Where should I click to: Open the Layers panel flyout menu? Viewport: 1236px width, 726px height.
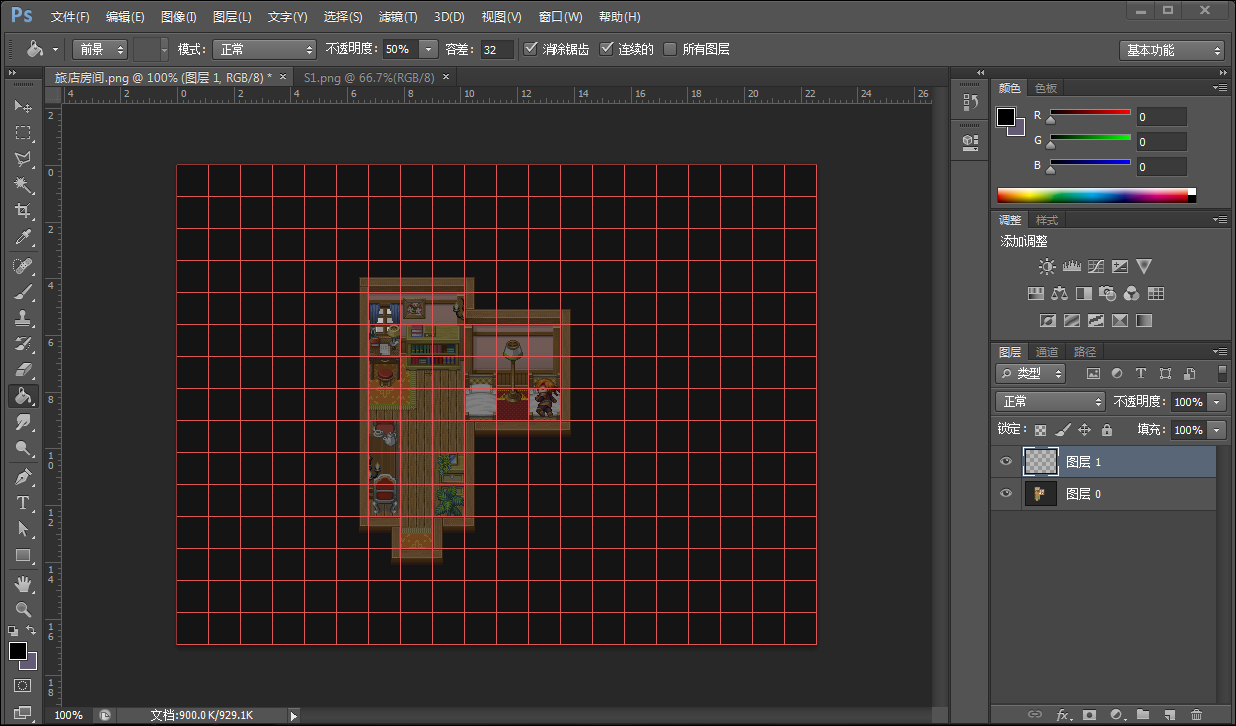point(1220,352)
